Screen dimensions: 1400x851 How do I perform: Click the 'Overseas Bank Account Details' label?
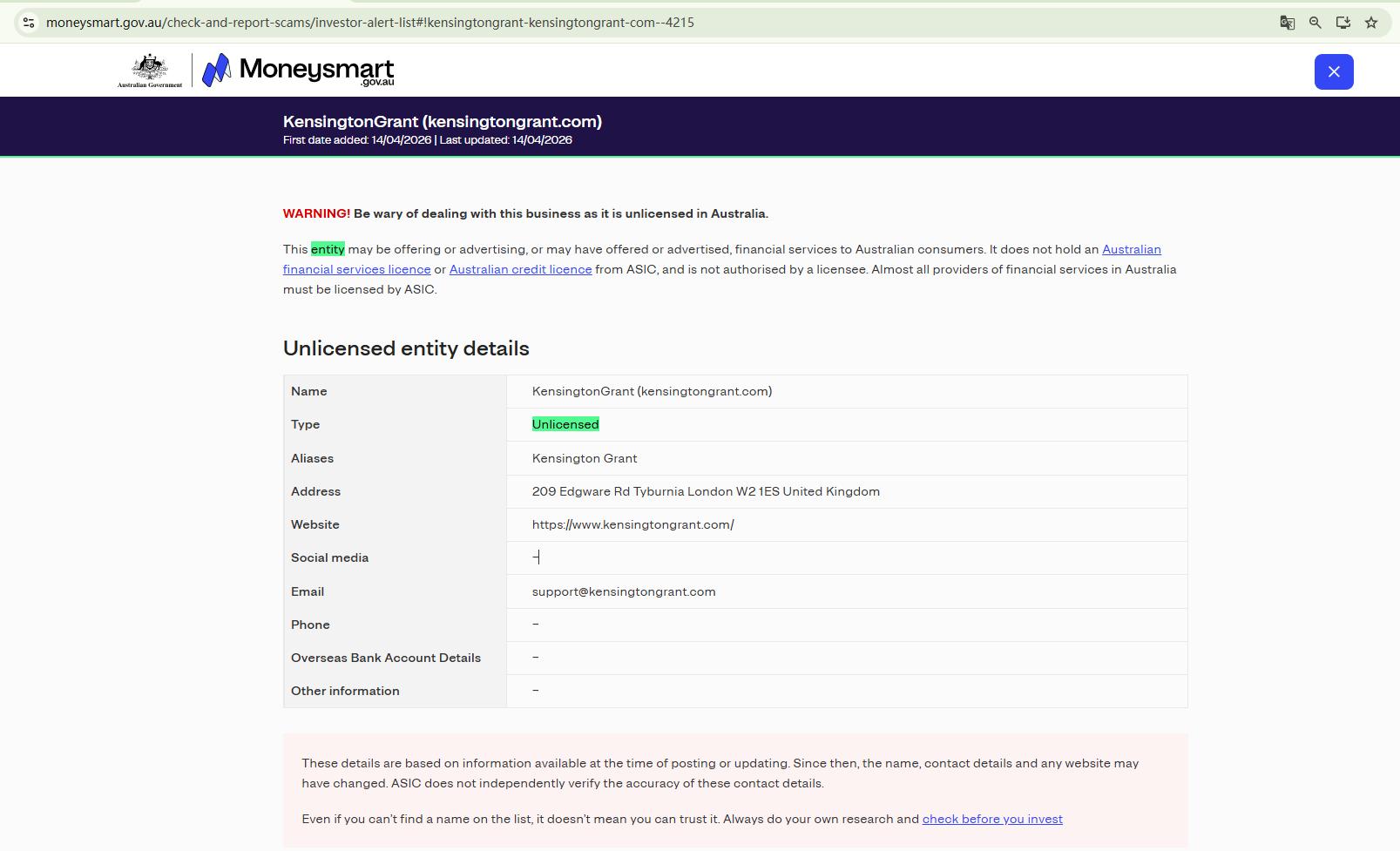(x=386, y=658)
